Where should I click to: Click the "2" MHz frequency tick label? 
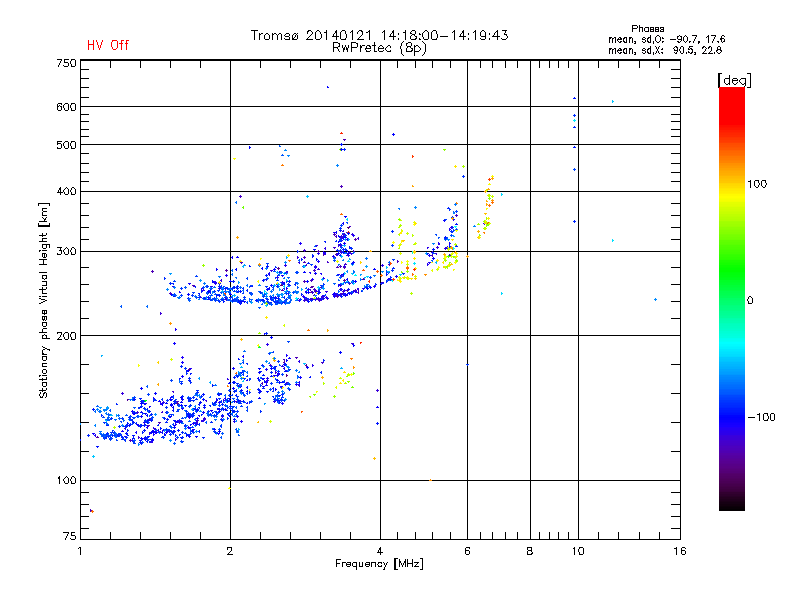230,551
